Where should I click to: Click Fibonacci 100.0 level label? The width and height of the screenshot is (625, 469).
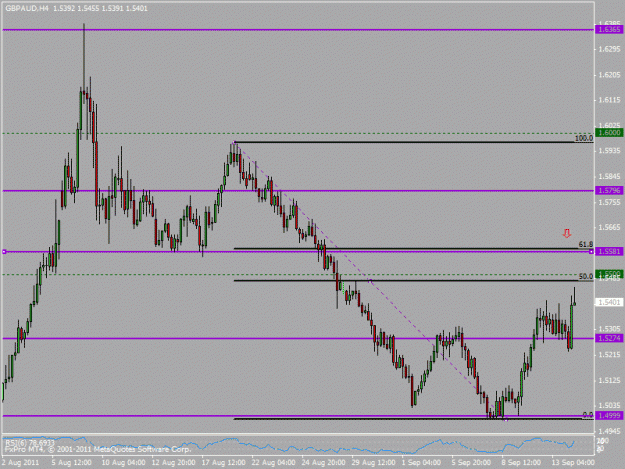(x=584, y=138)
